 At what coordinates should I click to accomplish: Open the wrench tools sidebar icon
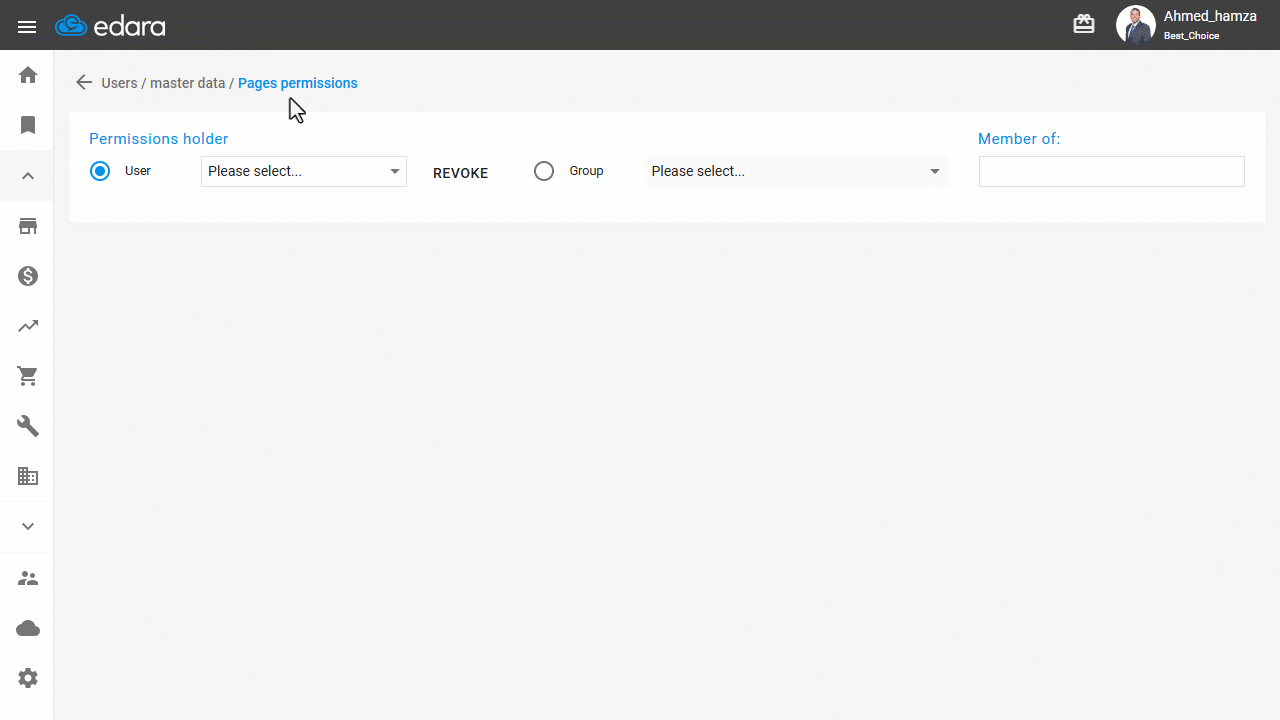(28, 426)
